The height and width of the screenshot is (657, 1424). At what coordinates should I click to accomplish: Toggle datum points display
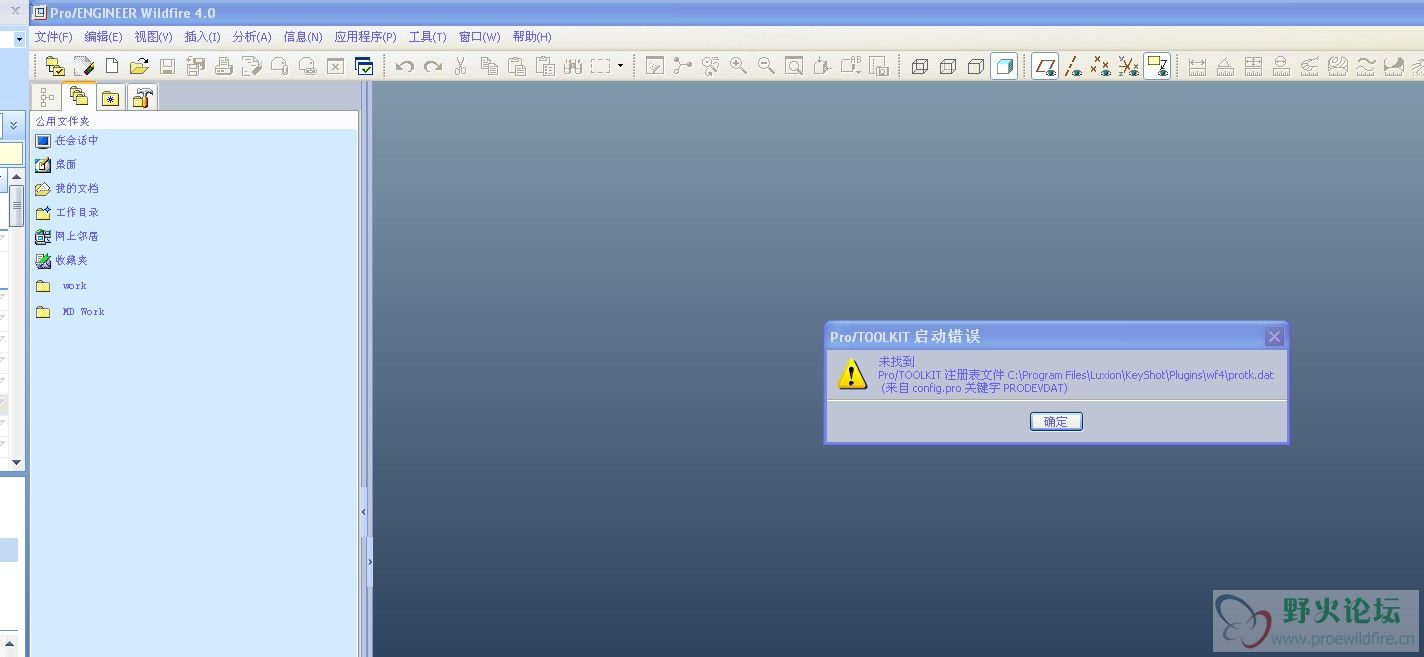pos(1101,67)
